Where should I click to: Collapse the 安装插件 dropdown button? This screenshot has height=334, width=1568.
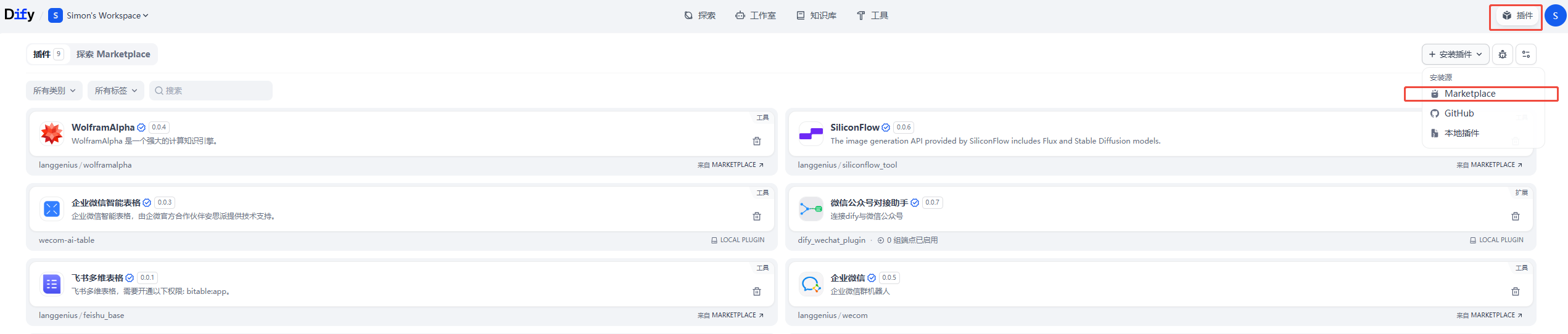click(x=1455, y=54)
